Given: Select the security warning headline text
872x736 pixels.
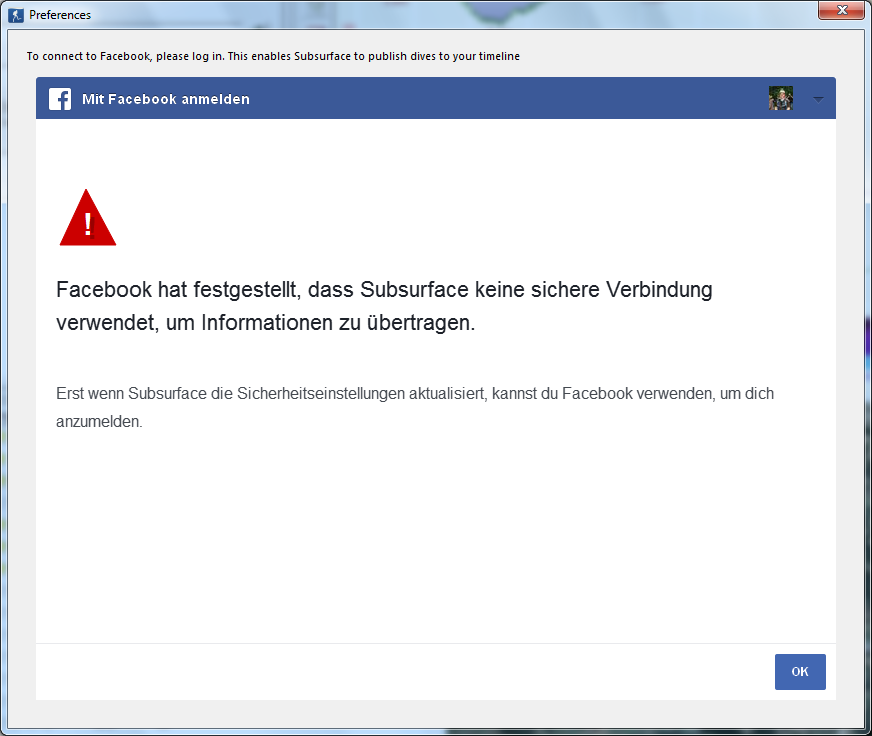Looking at the screenshot, I should coord(383,305).
